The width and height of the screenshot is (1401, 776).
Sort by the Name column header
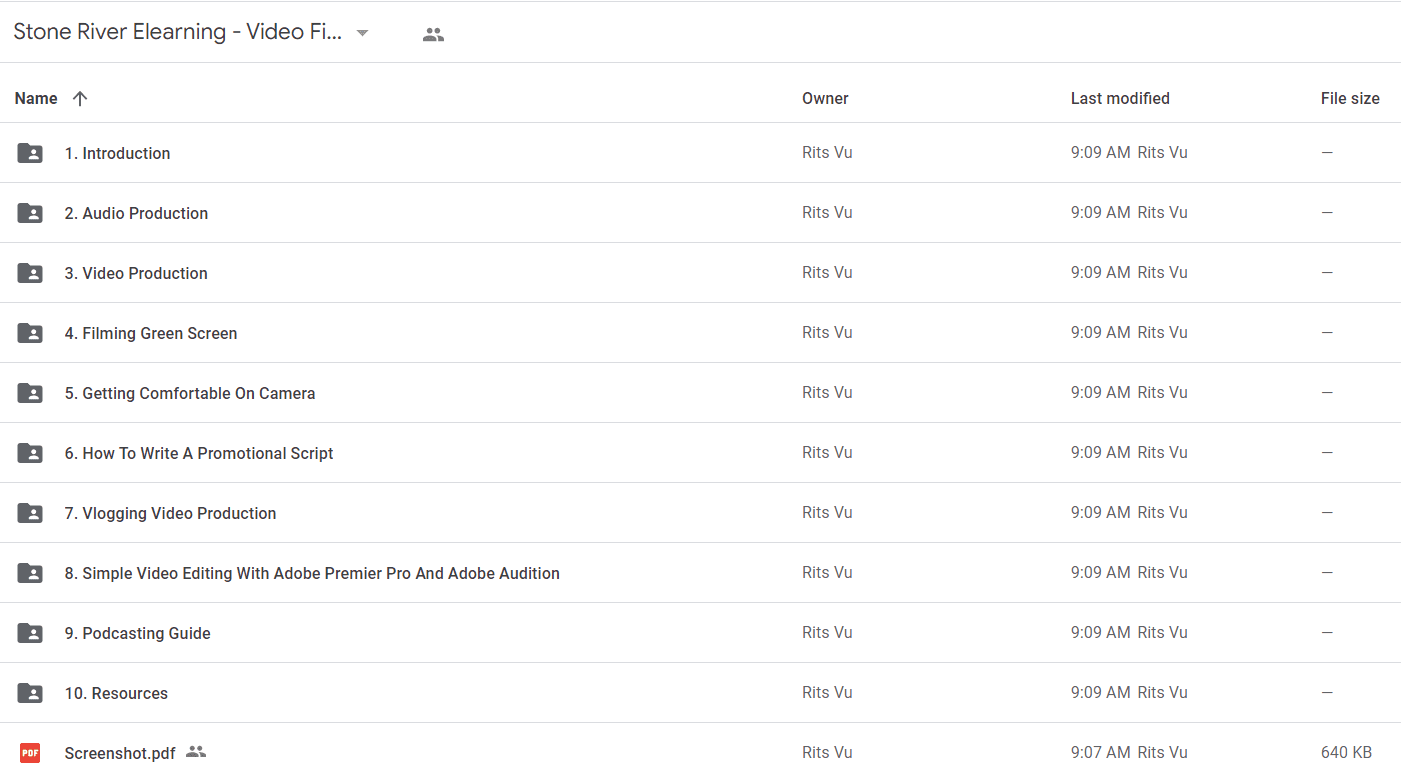[36, 98]
